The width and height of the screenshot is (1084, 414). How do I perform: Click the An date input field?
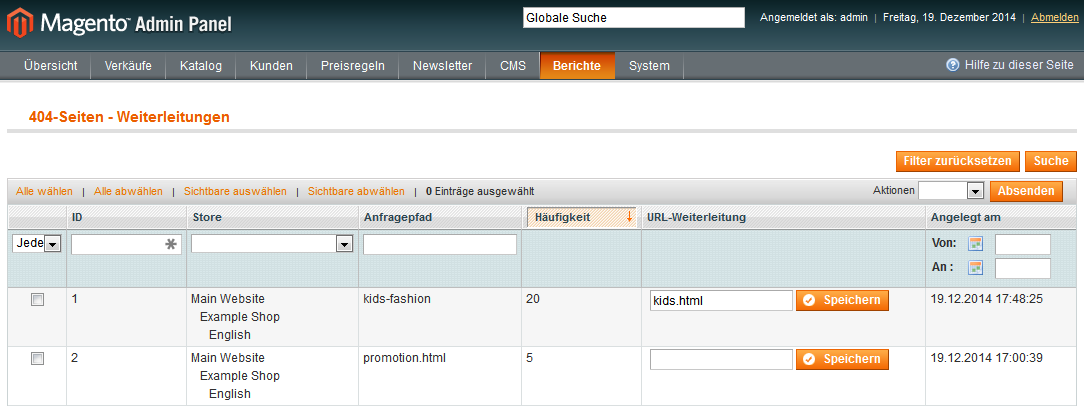[1022, 268]
